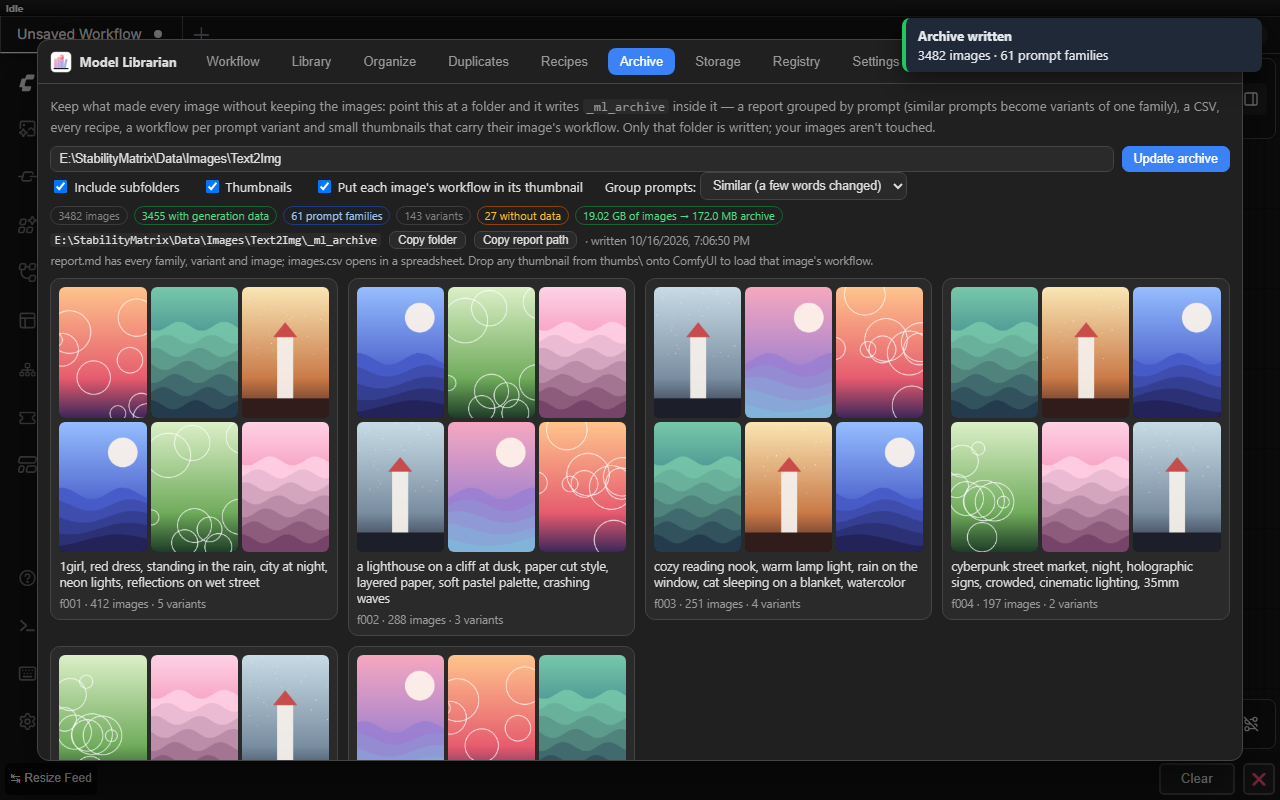The width and height of the screenshot is (1280, 800).
Task: Click the '143 variants' chip
Action: [433, 216]
